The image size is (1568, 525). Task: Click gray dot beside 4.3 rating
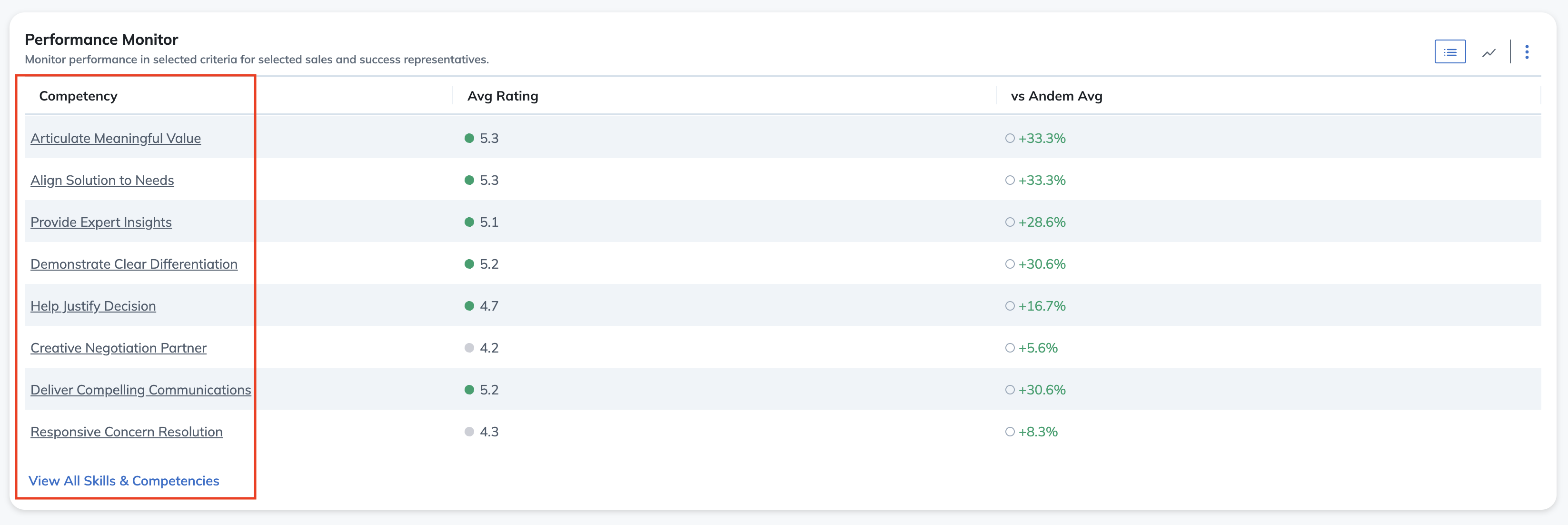[469, 432]
